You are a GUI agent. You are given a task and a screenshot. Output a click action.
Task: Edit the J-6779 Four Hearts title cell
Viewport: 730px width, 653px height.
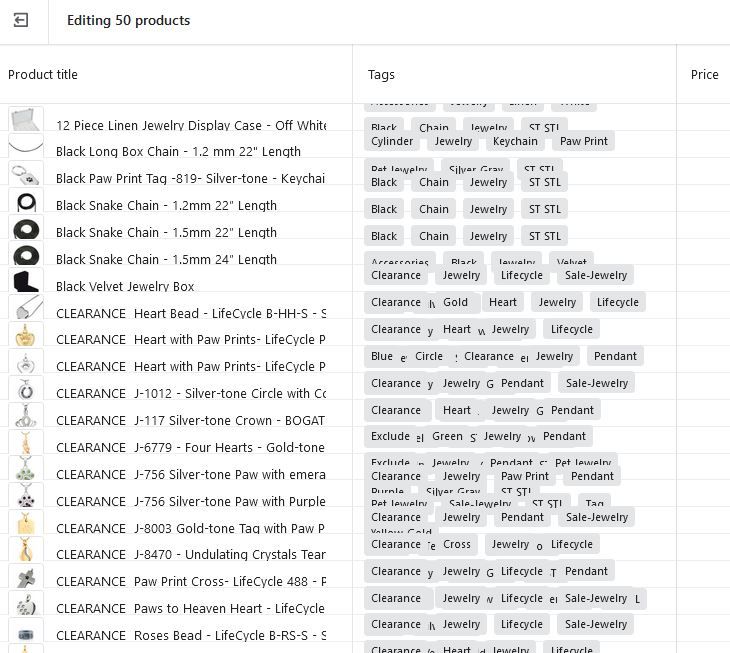pos(190,448)
